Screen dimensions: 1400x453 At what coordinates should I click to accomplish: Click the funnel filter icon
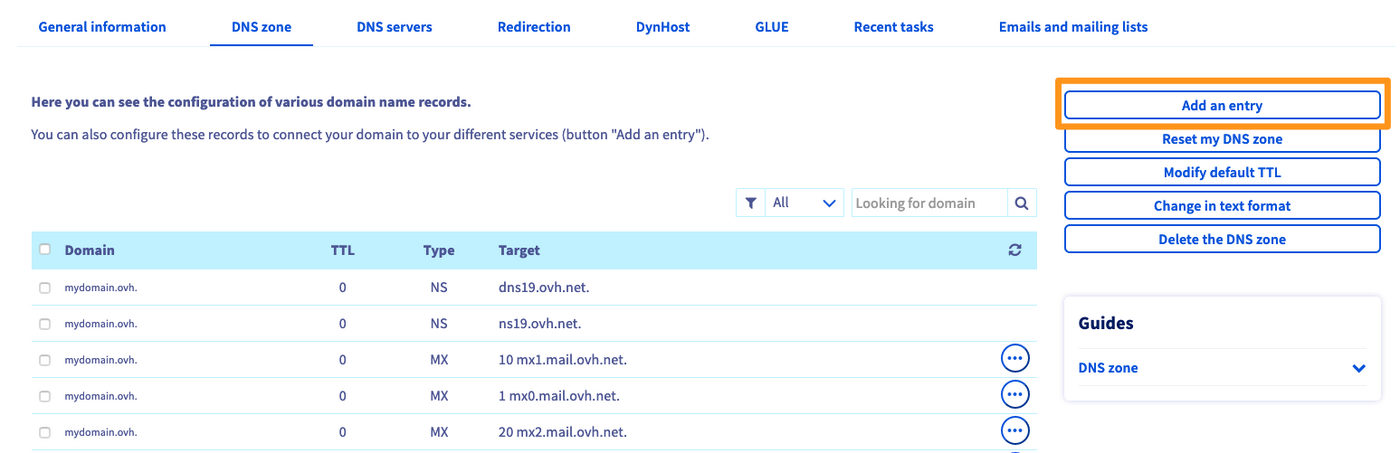(750, 203)
